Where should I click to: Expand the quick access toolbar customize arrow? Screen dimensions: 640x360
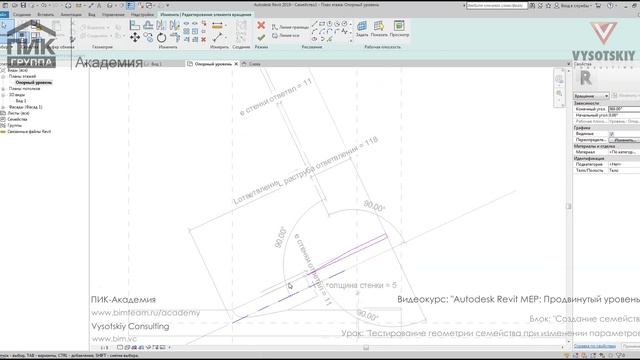coord(168,5)
